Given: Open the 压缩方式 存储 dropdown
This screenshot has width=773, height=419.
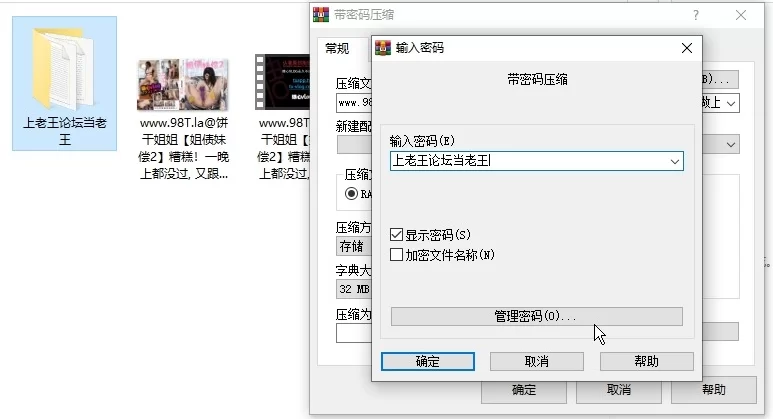Looking at the screenshot, I should 353,246.
